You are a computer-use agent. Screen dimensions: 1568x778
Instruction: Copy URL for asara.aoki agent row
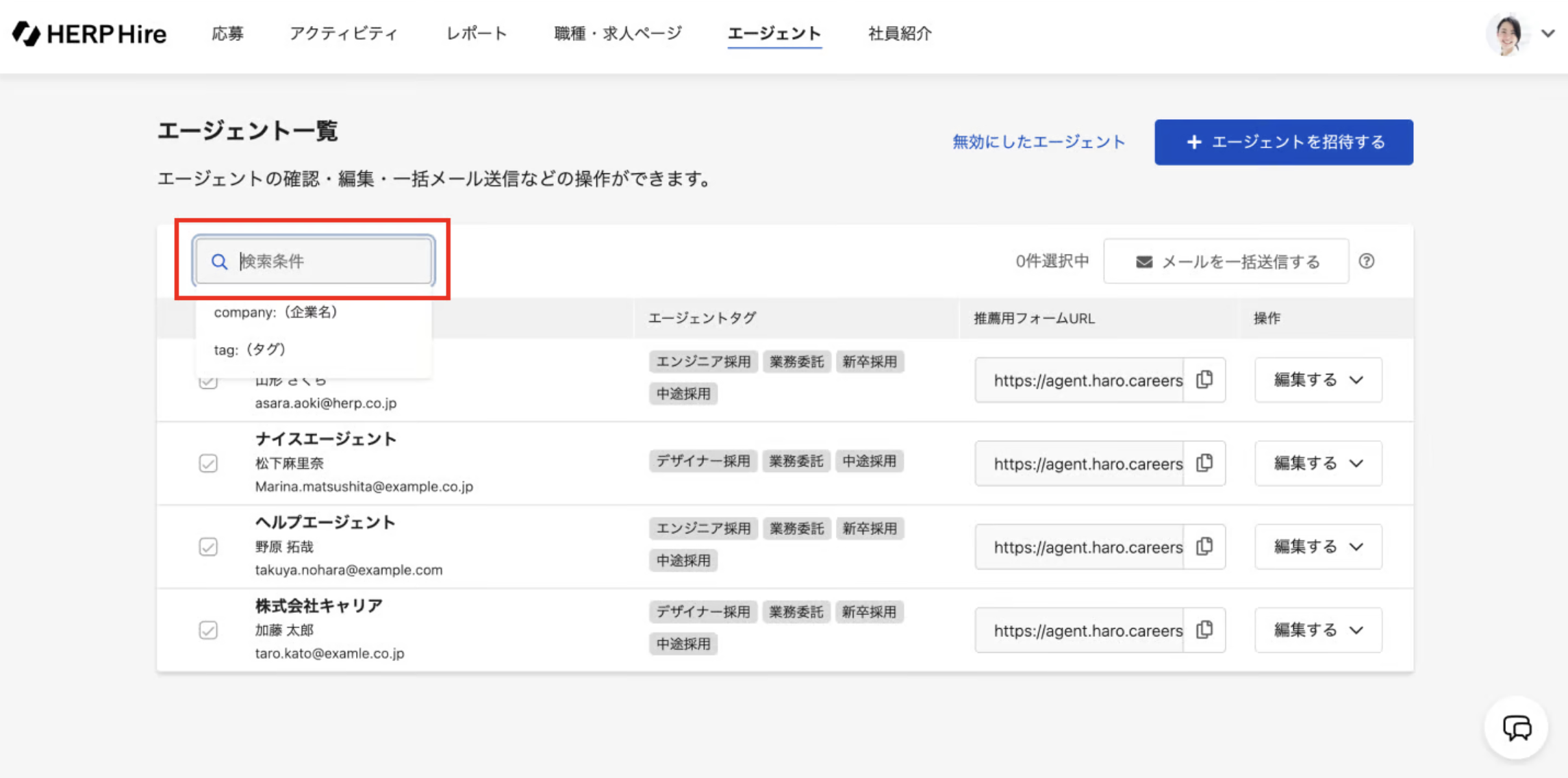point(1204,380)
